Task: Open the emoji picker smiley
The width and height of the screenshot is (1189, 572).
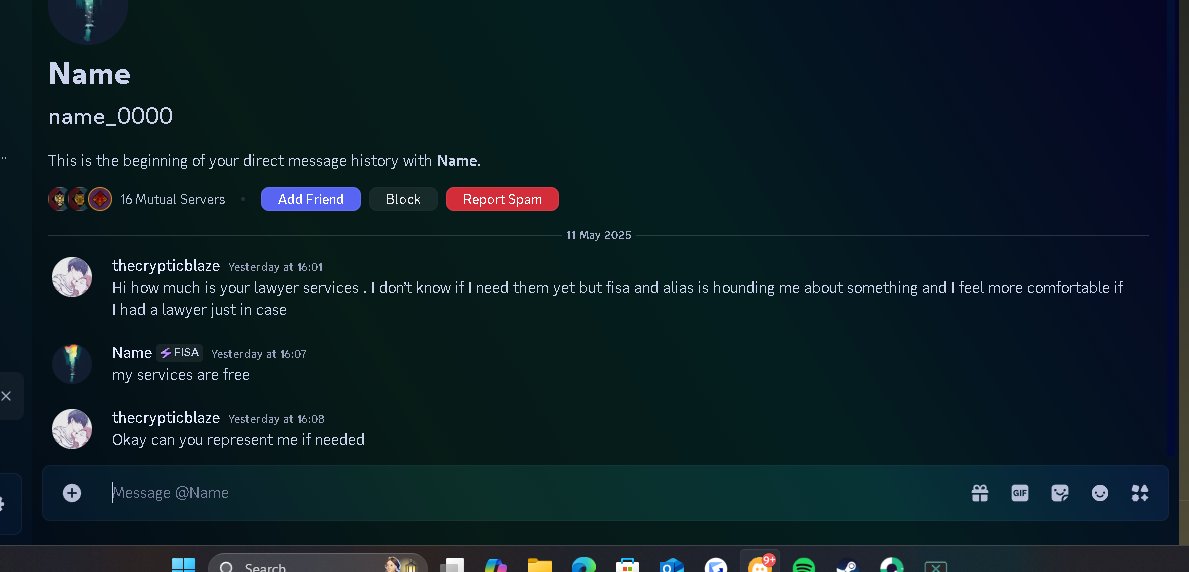Action: pos(1100,493)
